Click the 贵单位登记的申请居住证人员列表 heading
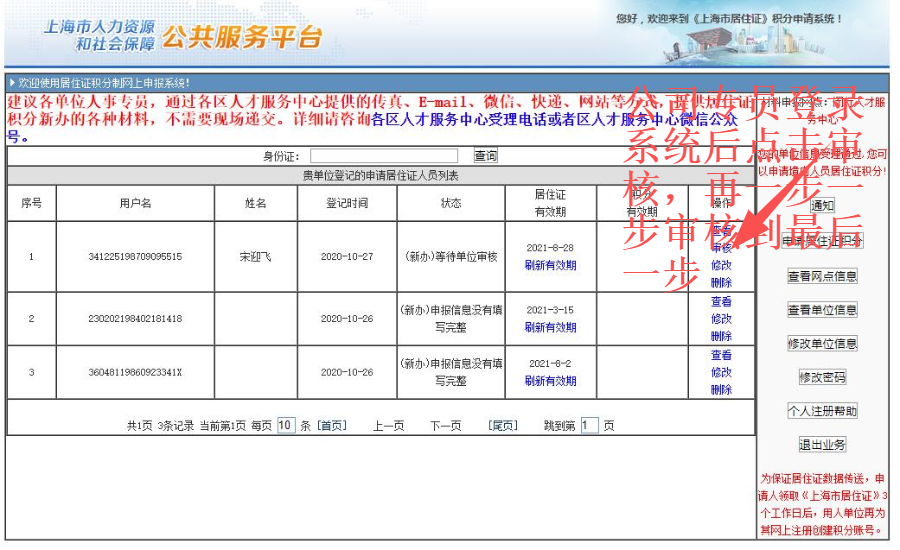The width and height of the screenshot is (900, 550). (381, 176)
